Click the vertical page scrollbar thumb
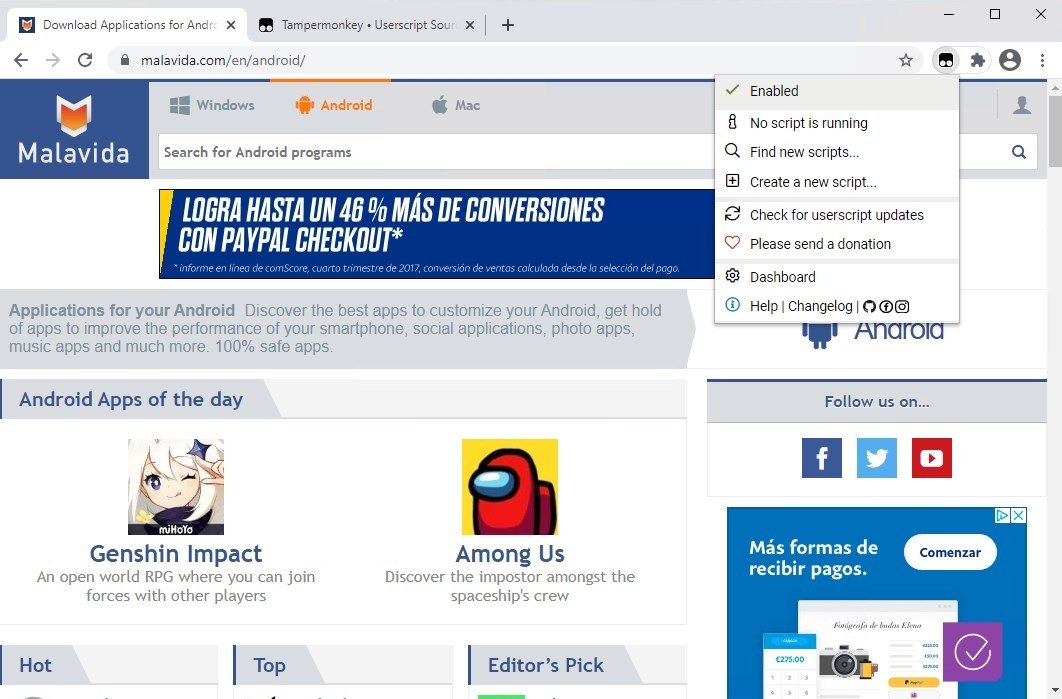 pyautogui.click(x=1055, y=131)
